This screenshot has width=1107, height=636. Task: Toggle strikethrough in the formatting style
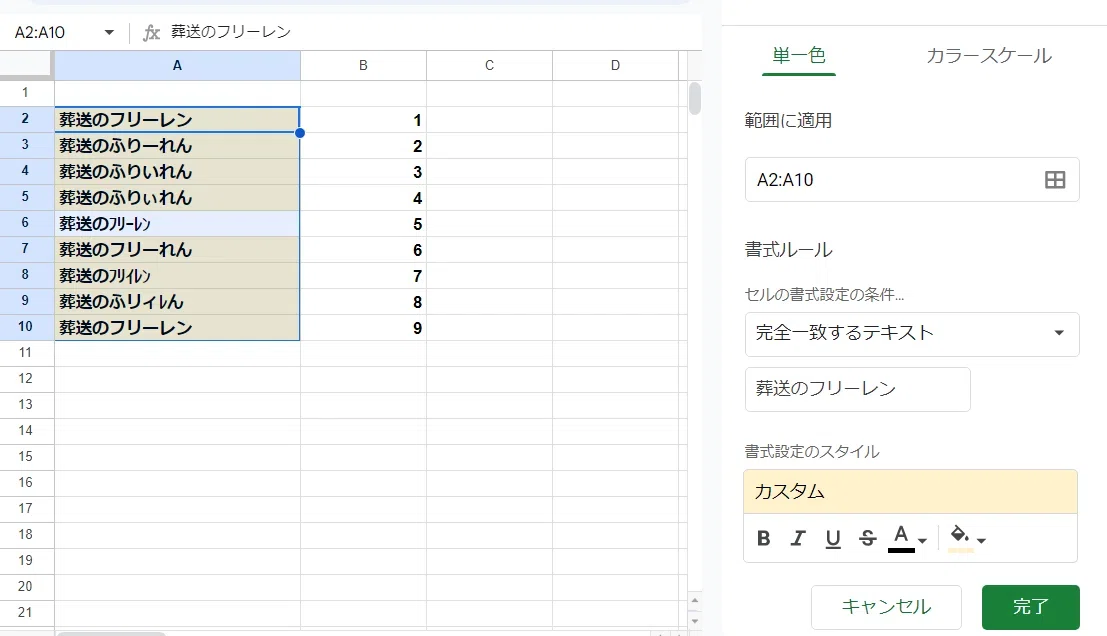868,539
